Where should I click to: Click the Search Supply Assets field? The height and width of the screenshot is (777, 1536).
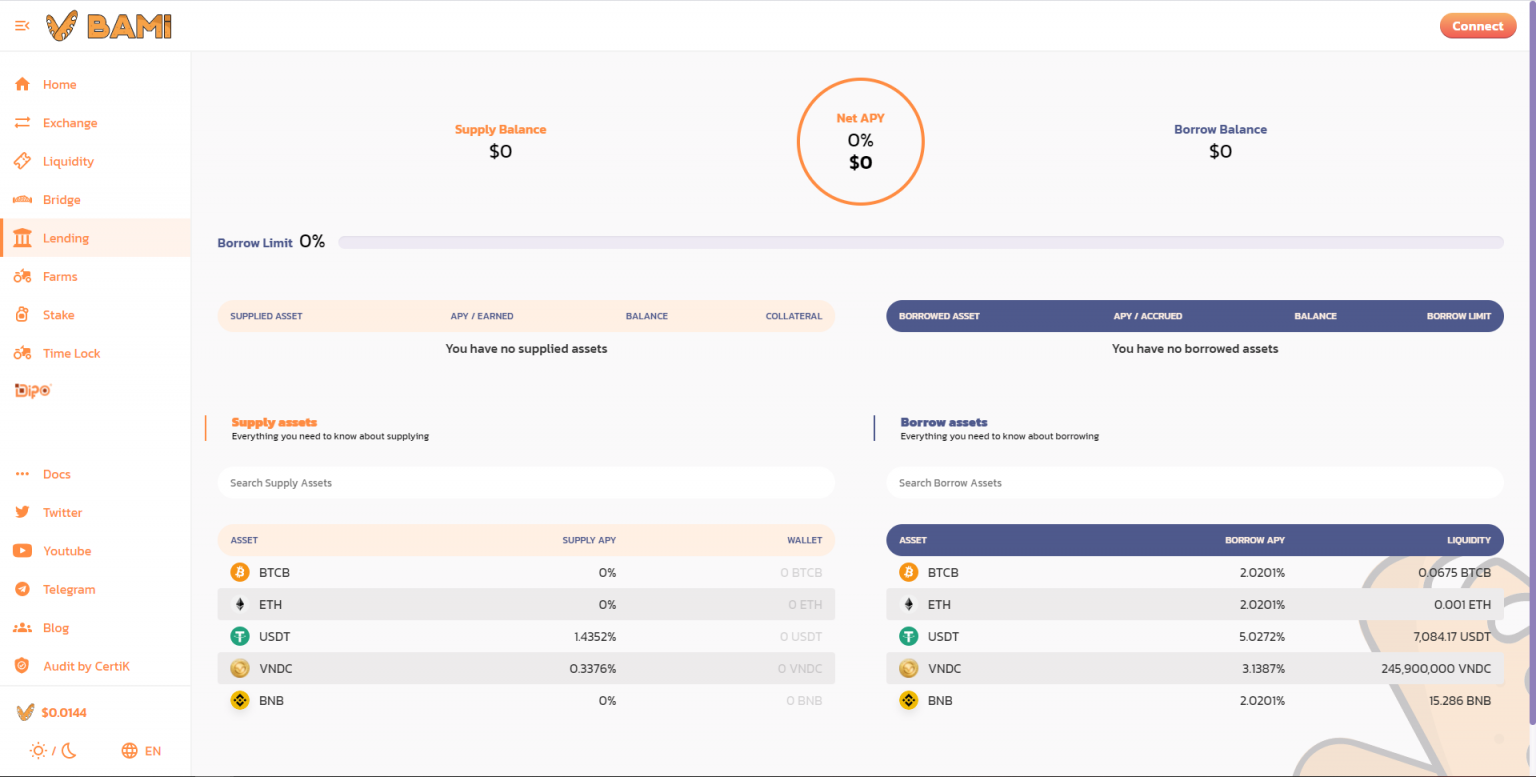pos(526,482)
